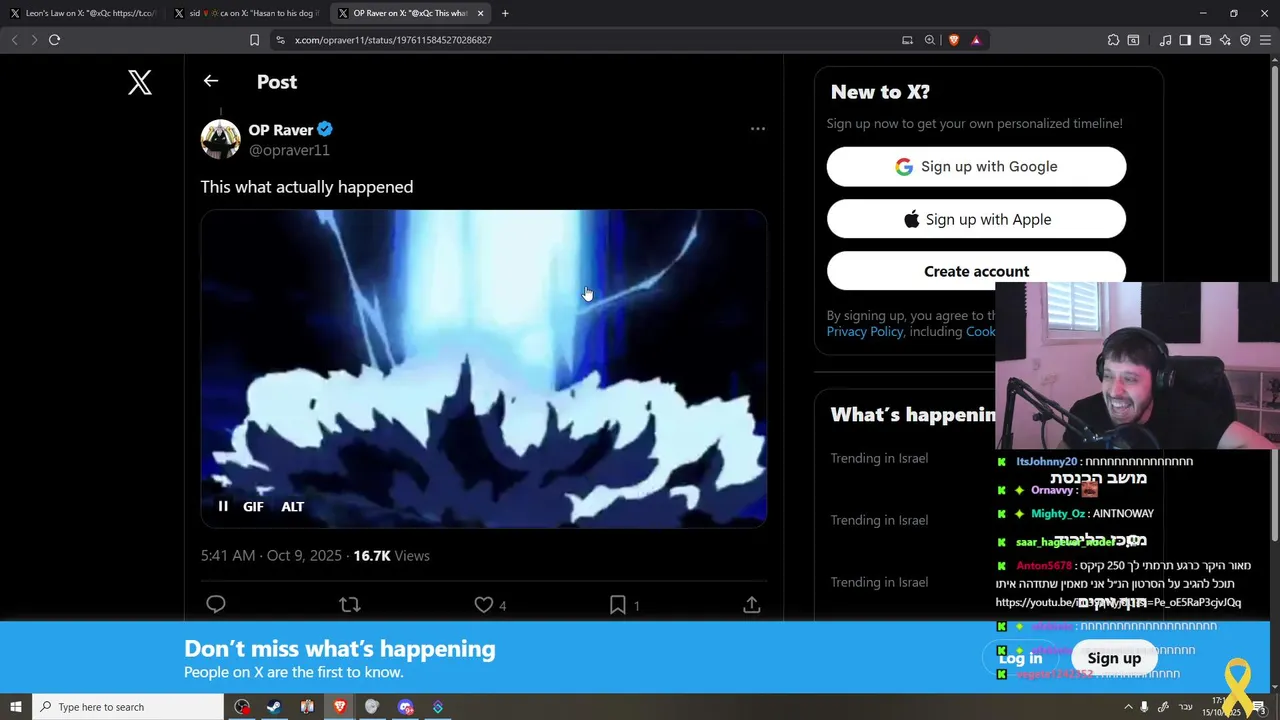
Task: Like the post with the heart icon
Action: (483, 604)
